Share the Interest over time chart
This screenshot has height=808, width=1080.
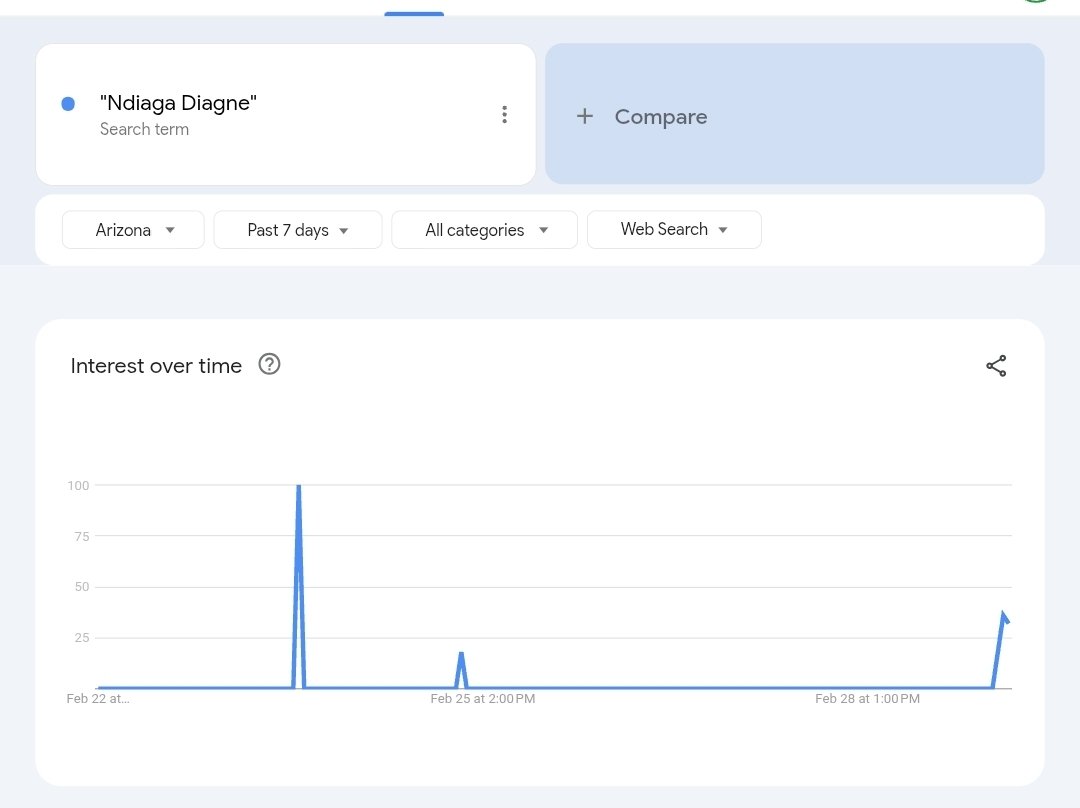point(996,366)
